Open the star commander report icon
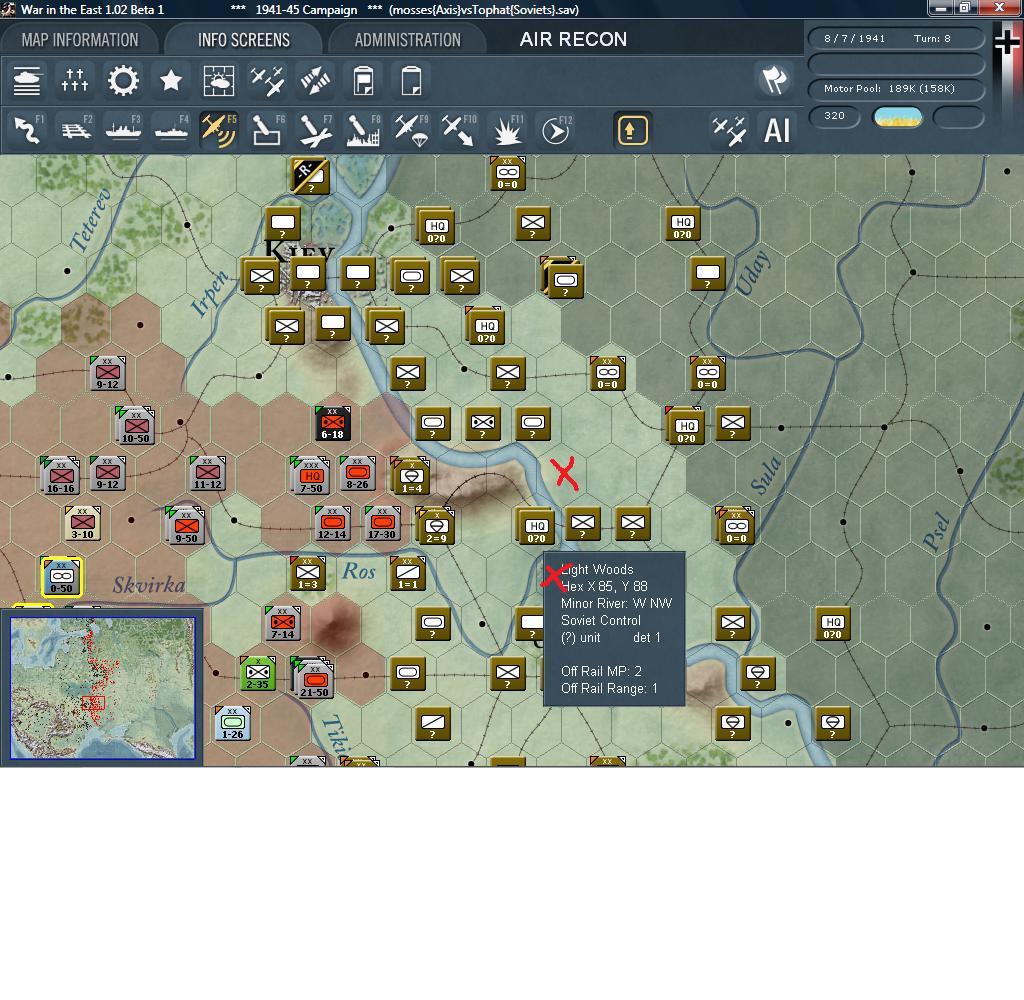The height and width of the screenshot is (1000, 1024). (171, 81)
